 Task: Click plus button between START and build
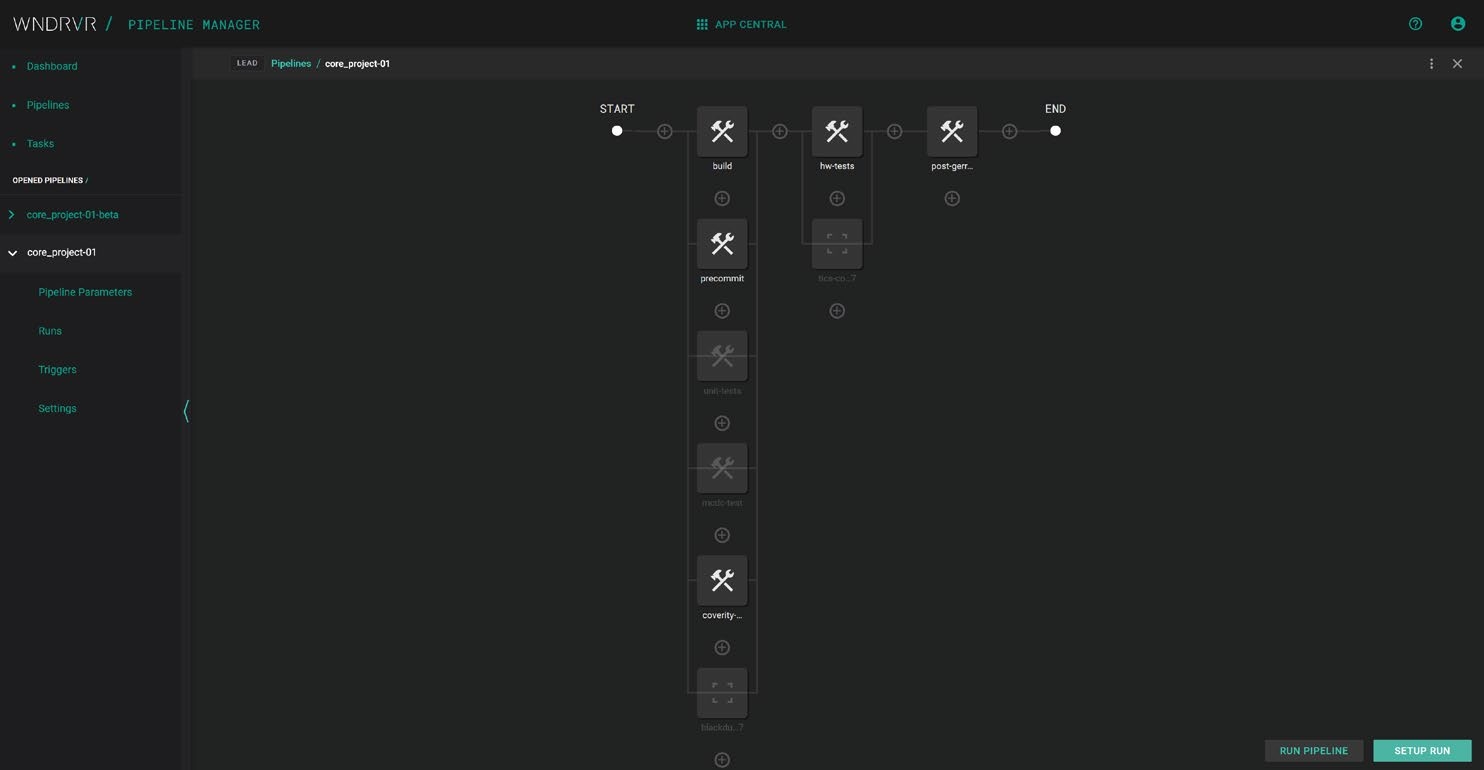[664, 131]
